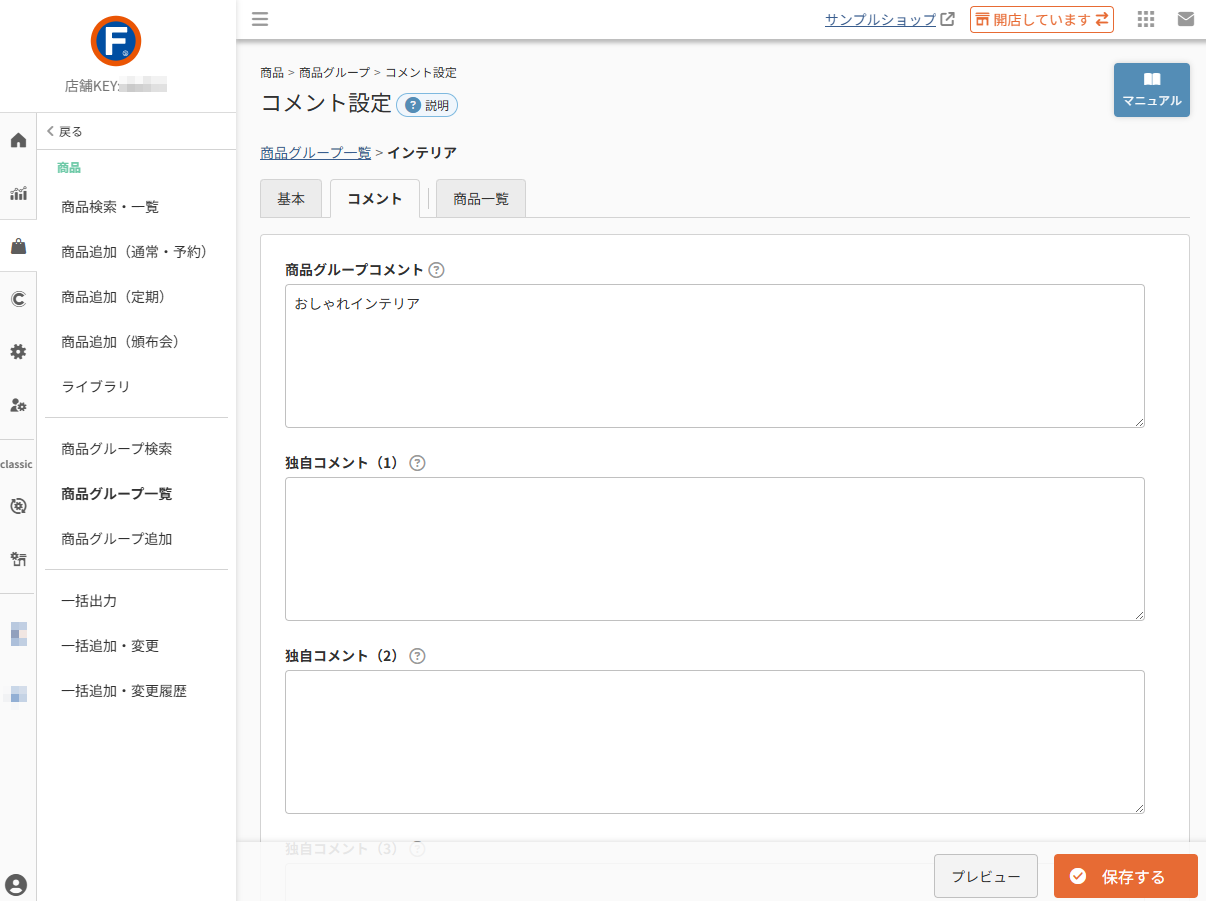Select the shopping bag products icon
The width and height of the screenshot is (1206, 901).
[18, 246]
